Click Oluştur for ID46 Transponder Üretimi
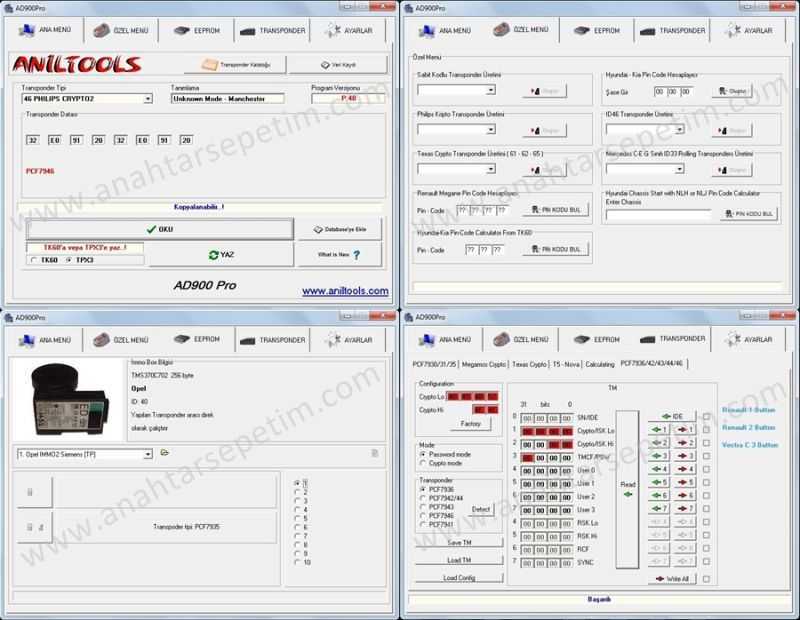The width and height of the screenshot is (800, 620). coord(732,131)
